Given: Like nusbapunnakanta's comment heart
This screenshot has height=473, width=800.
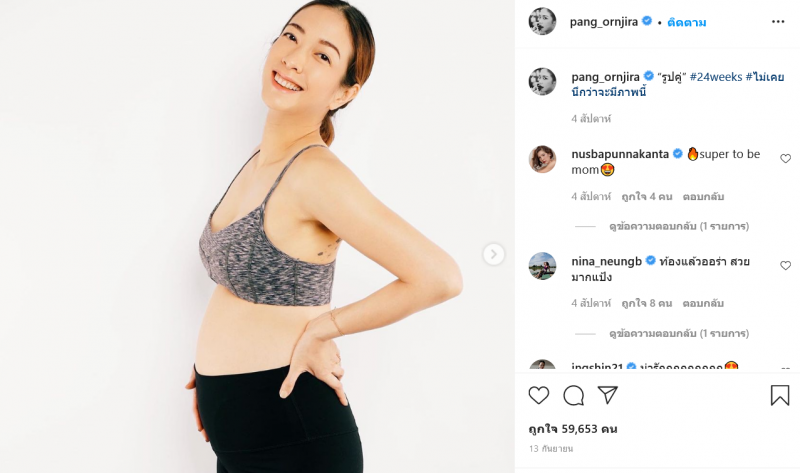Looking at the screenshot, I should coord(785,159).
